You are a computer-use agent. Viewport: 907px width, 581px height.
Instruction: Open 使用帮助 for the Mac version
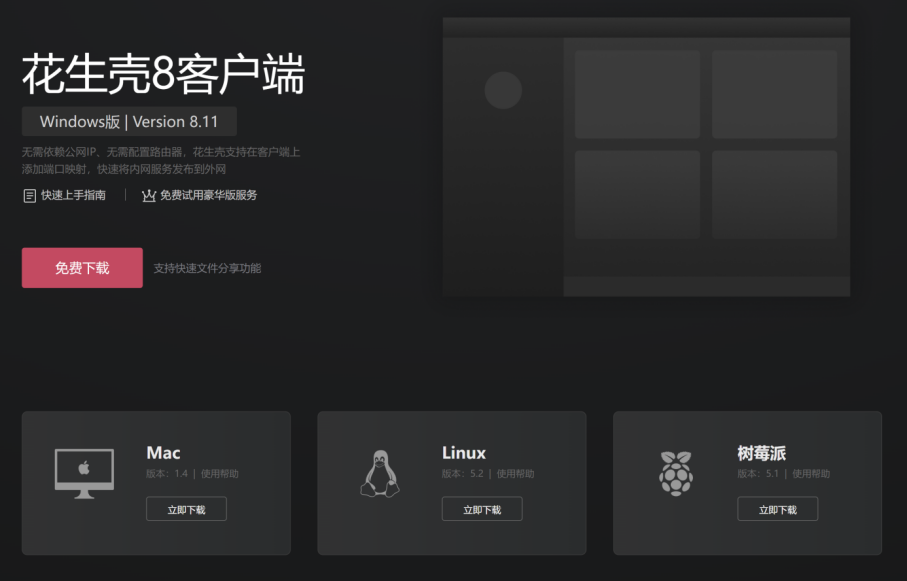[220, 474]
